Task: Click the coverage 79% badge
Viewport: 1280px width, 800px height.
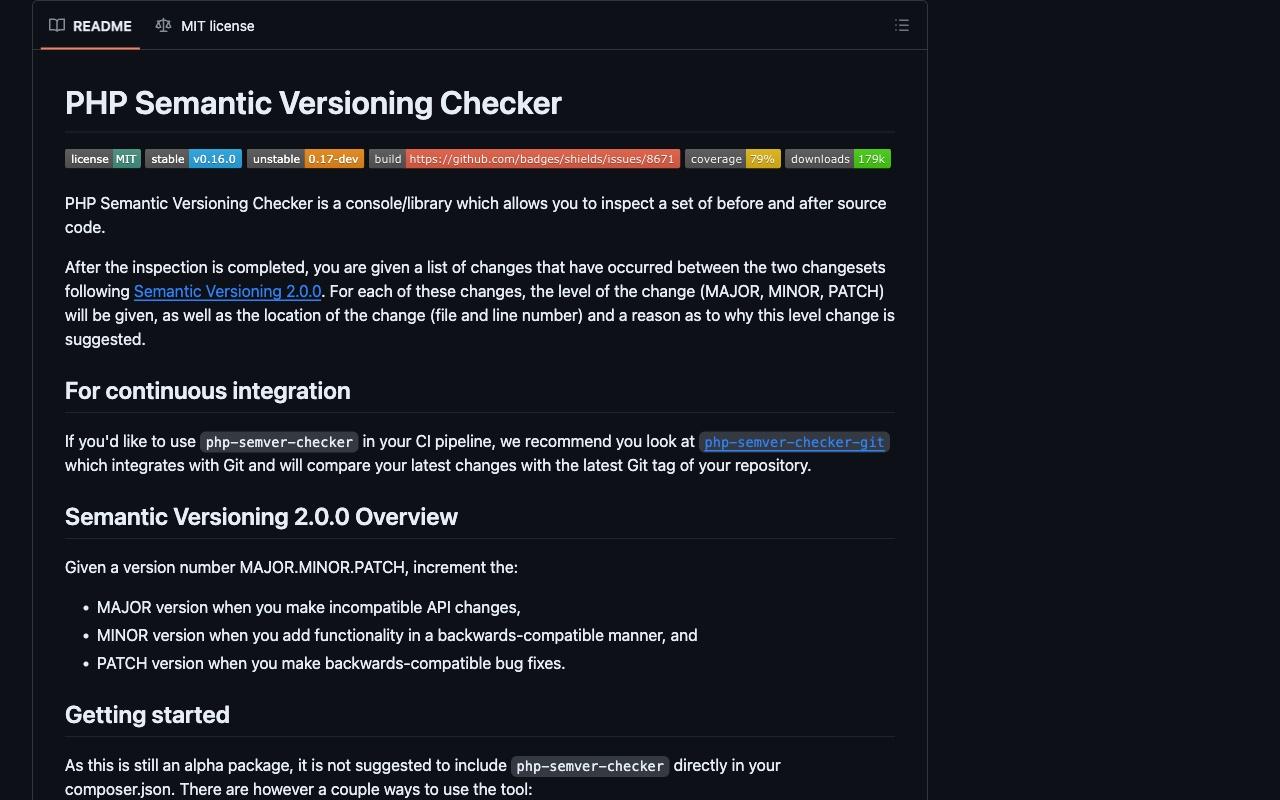Action: (x=733, y=159)
